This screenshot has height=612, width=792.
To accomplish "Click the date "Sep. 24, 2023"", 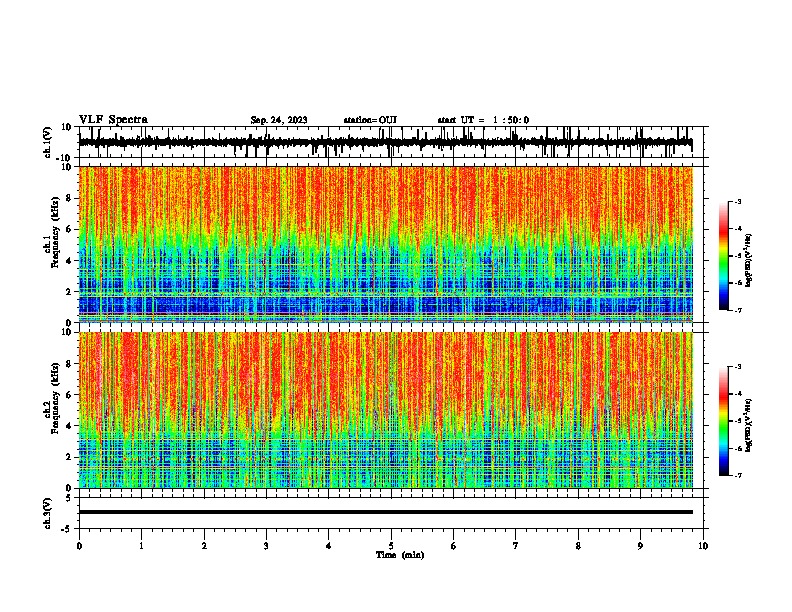I will click(x=279, y=120).
